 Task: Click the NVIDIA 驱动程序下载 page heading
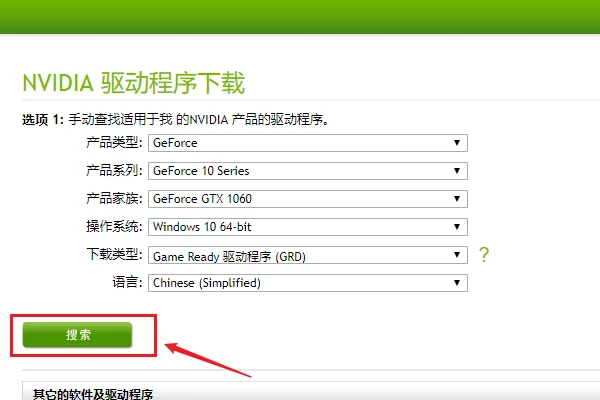tap(134, 83)
